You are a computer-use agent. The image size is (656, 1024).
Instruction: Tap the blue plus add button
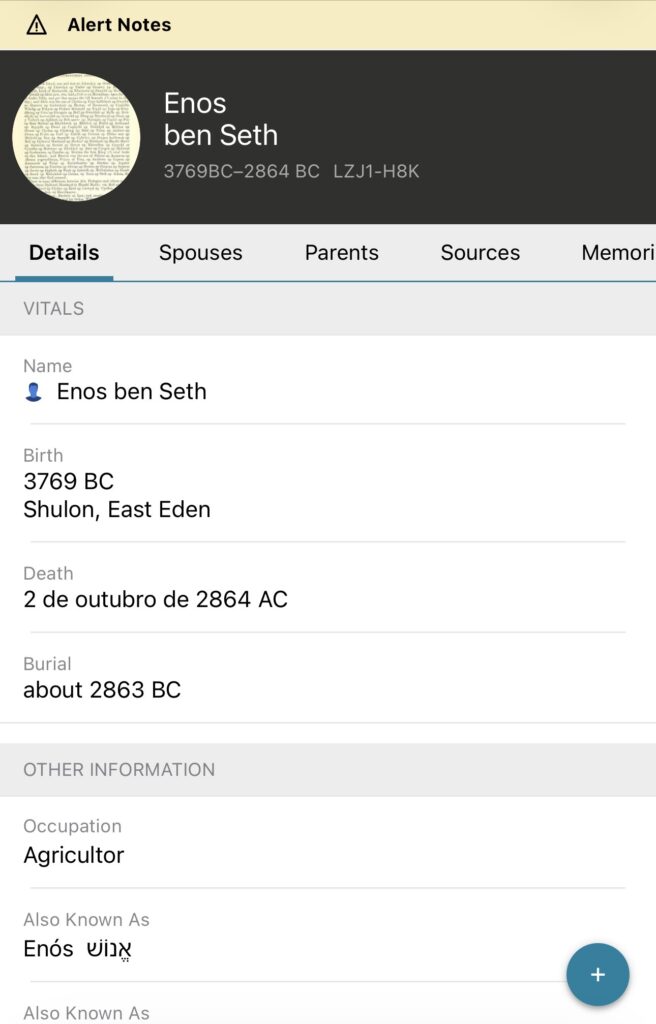pyautogui.click(x=597, y=974)
